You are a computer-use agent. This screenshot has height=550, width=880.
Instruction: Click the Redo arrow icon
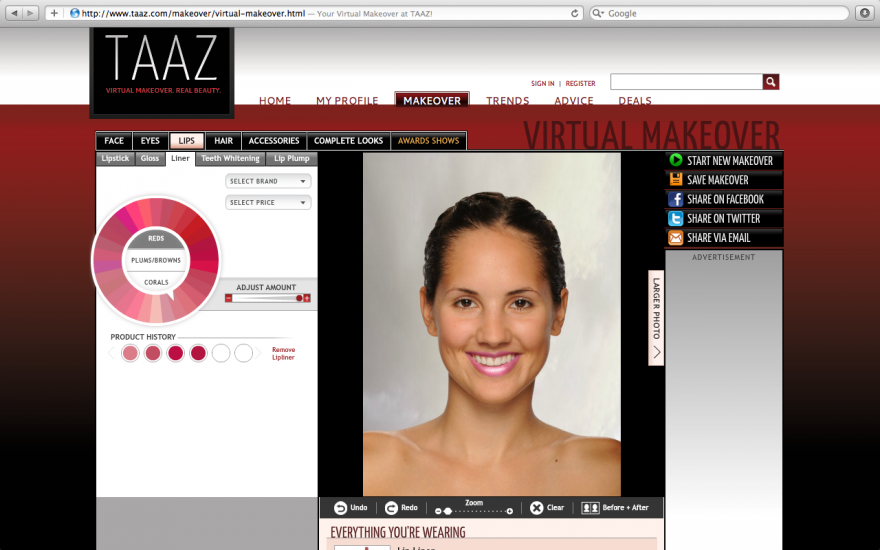pos(391,508)
